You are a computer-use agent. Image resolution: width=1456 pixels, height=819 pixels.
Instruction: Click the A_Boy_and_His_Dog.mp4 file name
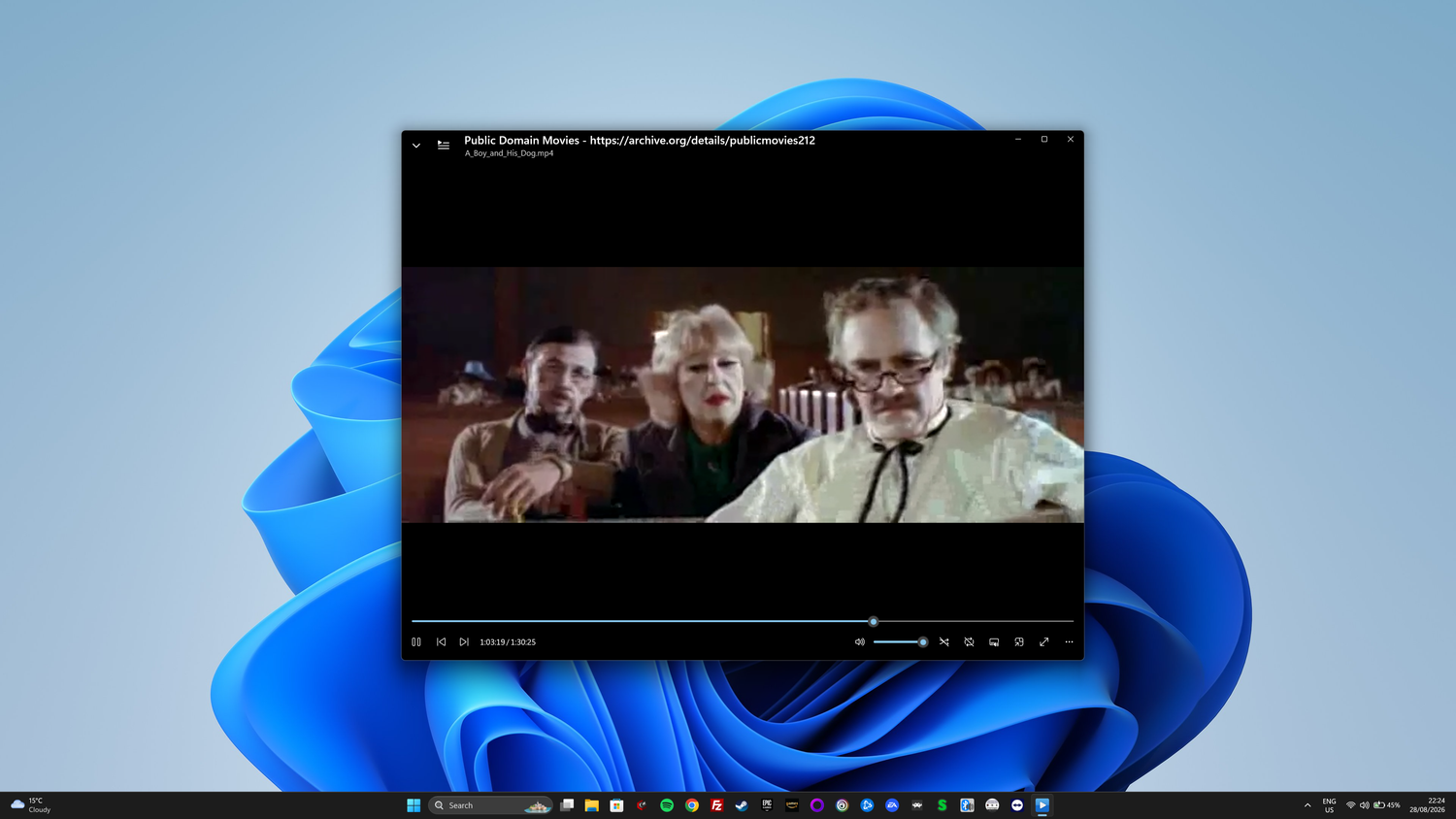pos(509,153)
